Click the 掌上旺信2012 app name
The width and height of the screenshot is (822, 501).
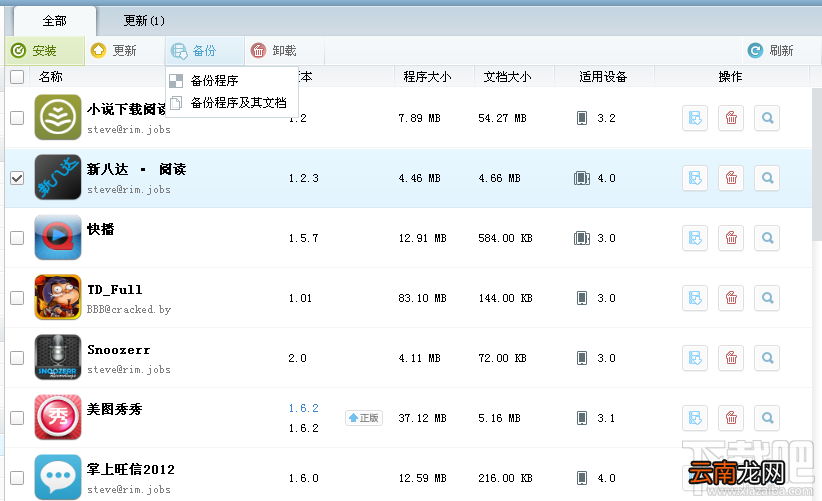pyautogui.click(x=131, y=469)
